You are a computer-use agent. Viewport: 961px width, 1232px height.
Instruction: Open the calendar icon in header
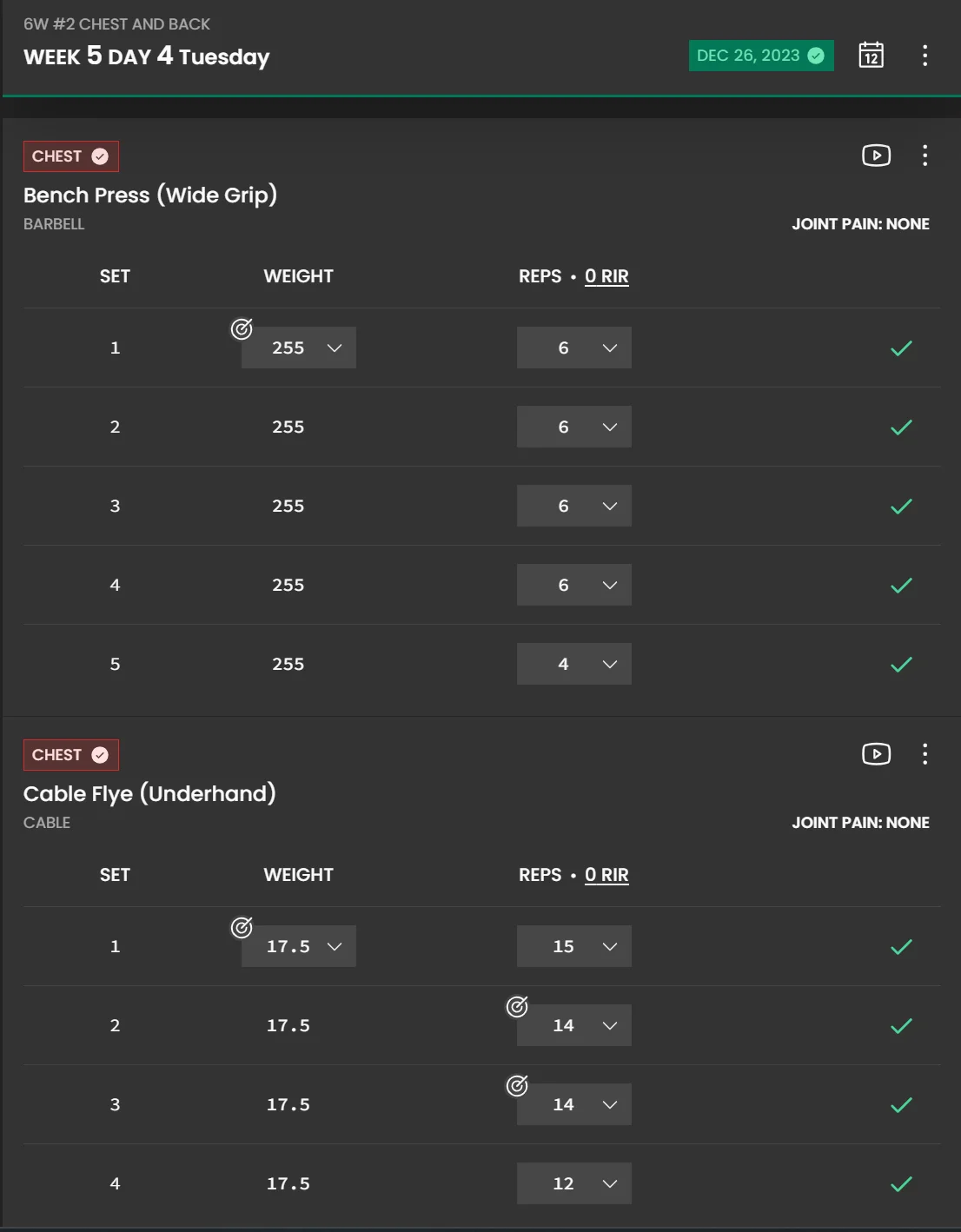871,56
